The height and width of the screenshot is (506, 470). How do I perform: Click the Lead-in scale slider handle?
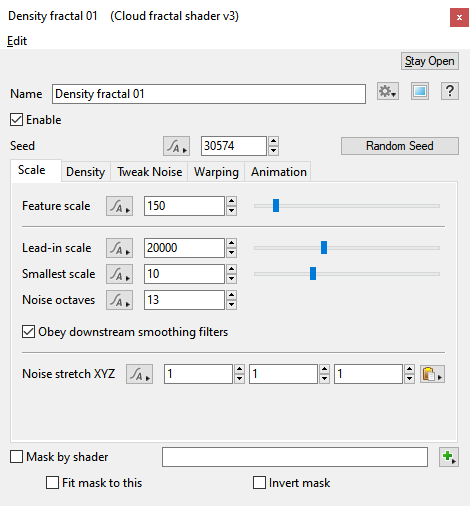click(324, 248)
